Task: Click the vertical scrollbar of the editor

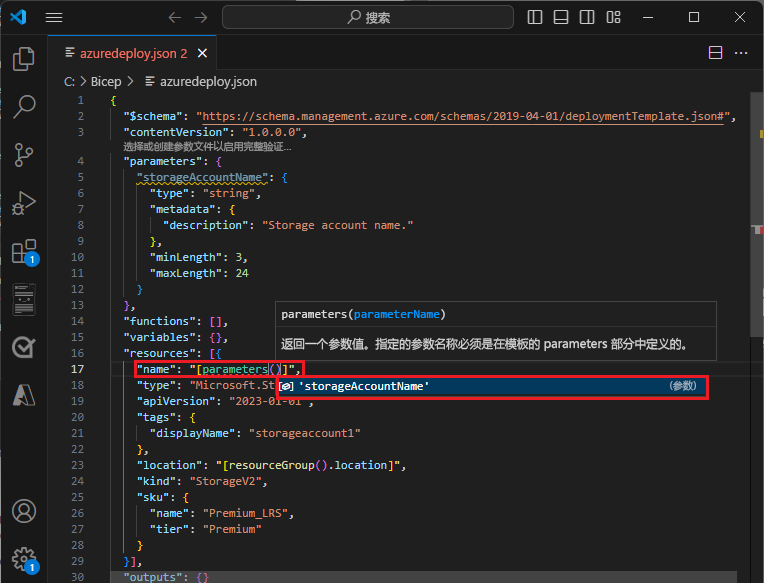Action: (757, 214)
